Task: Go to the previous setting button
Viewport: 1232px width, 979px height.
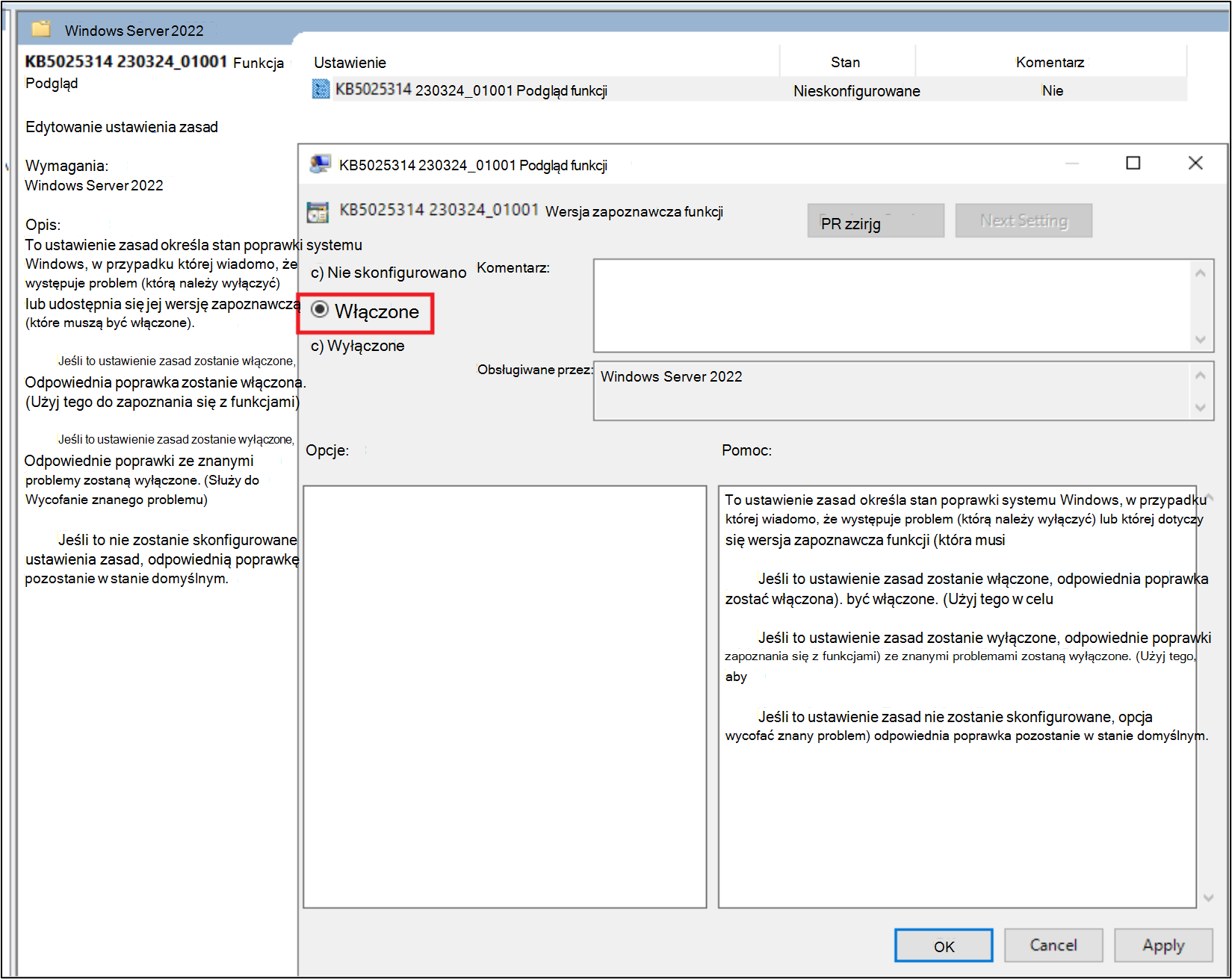Action: (876, 221)
